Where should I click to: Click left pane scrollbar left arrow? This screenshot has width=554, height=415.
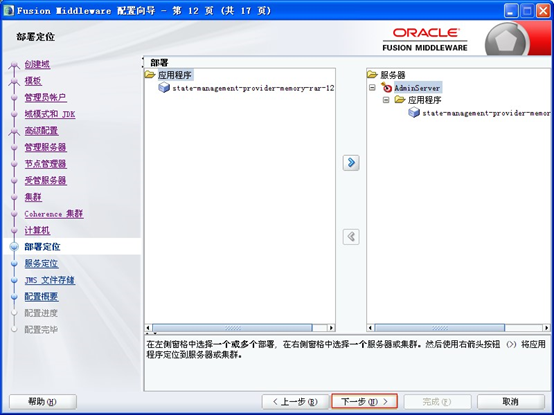[148, 328]
